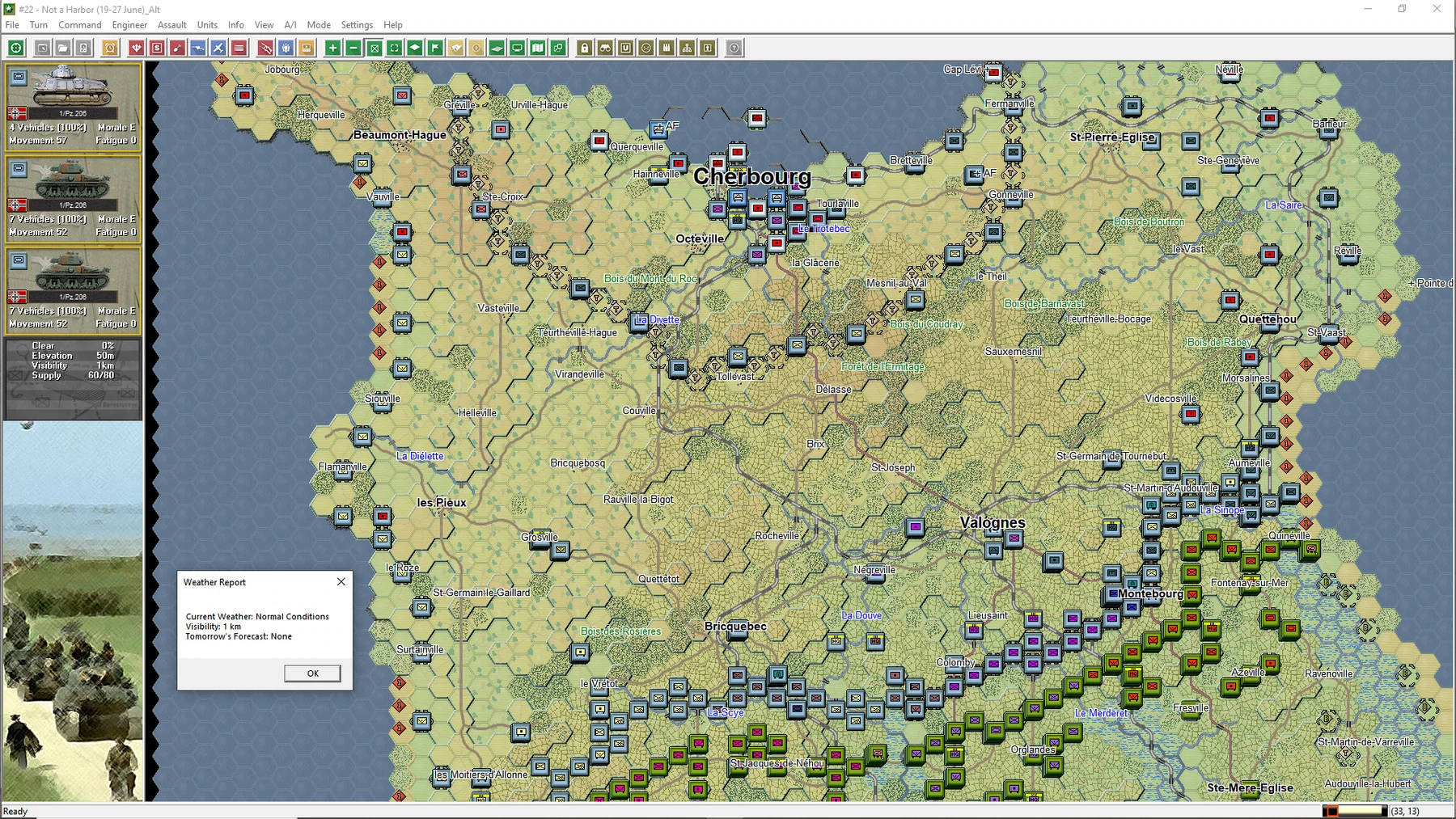Open the jump map view

537,48
